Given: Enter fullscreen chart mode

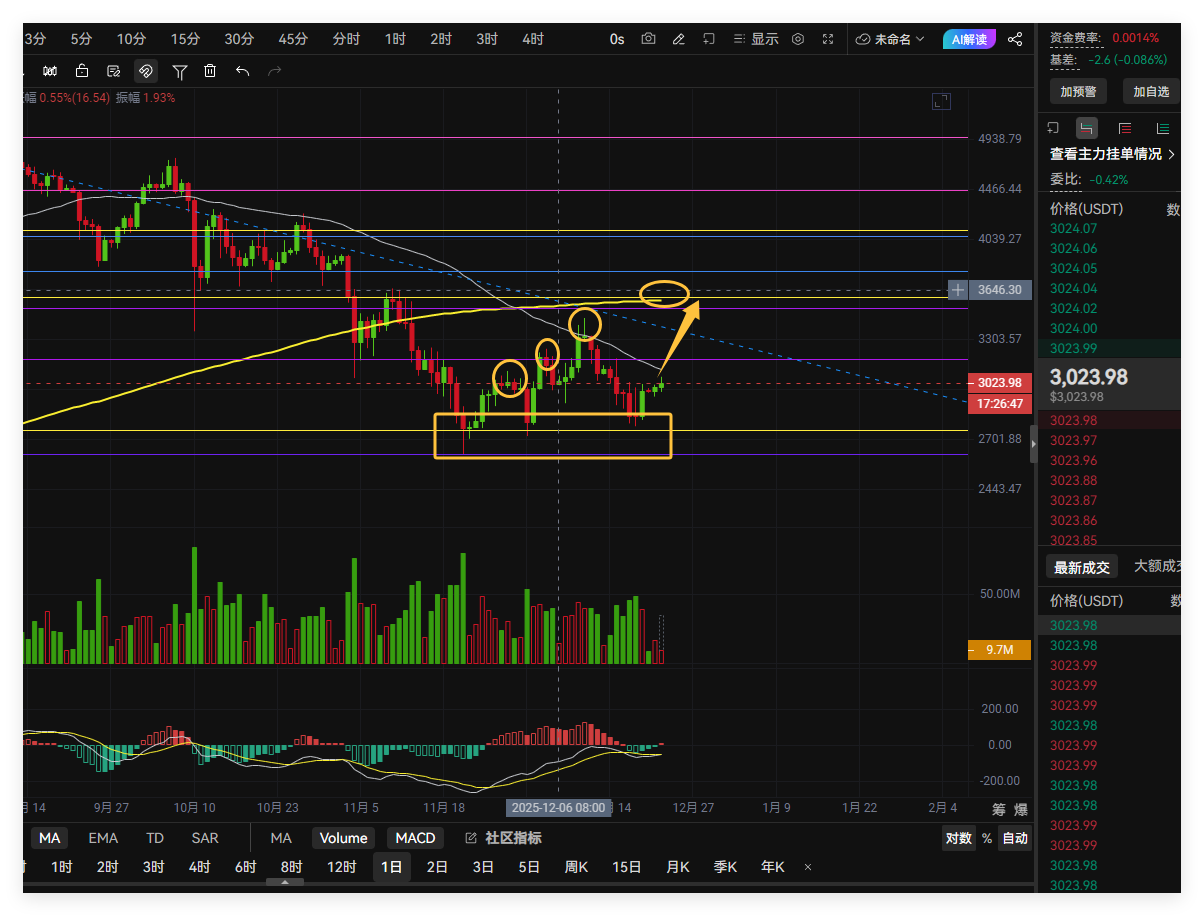Looking at the screenshot, I should (828, 39).
